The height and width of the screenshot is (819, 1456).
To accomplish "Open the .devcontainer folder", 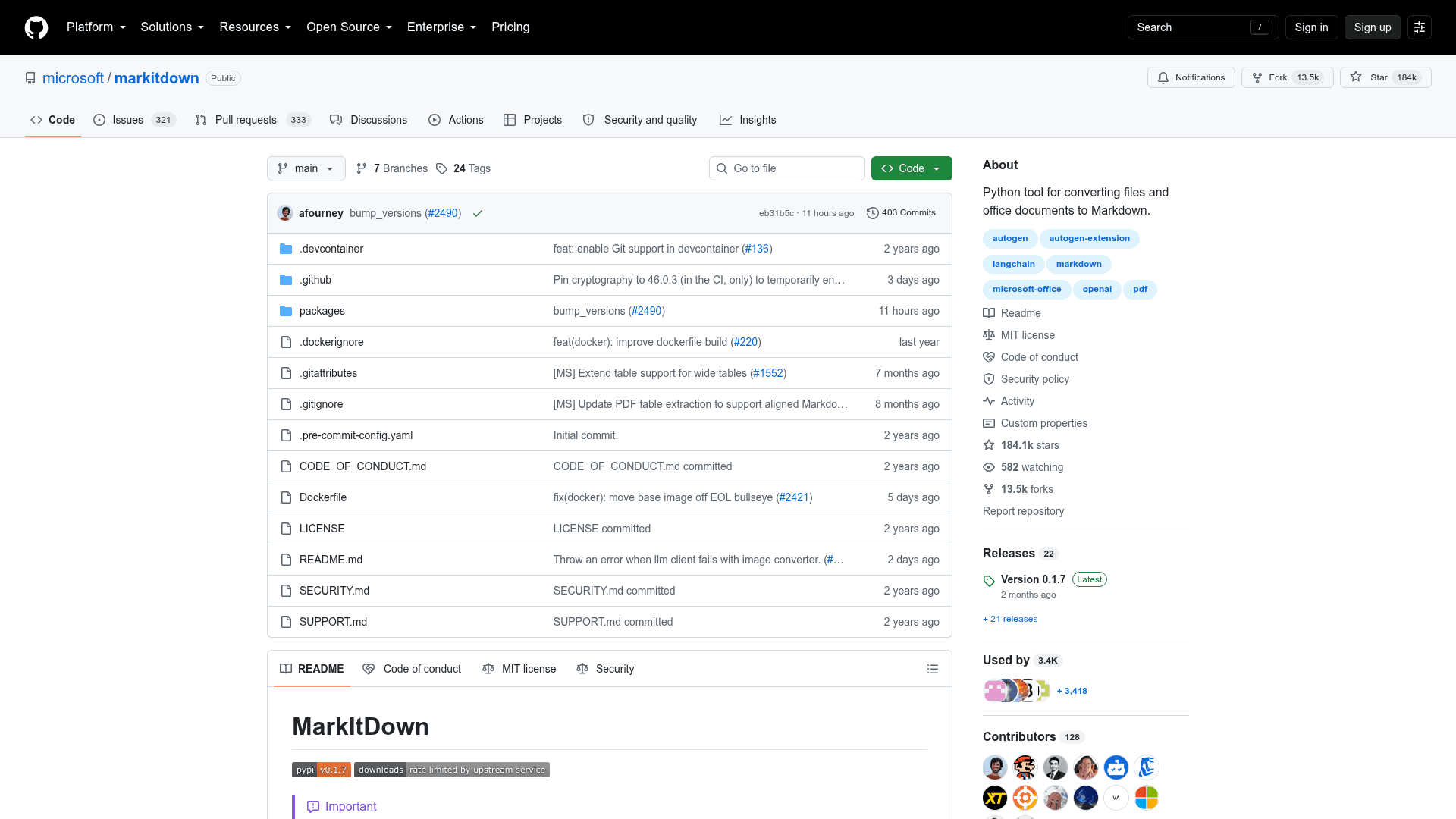I will tap(331, 249).
